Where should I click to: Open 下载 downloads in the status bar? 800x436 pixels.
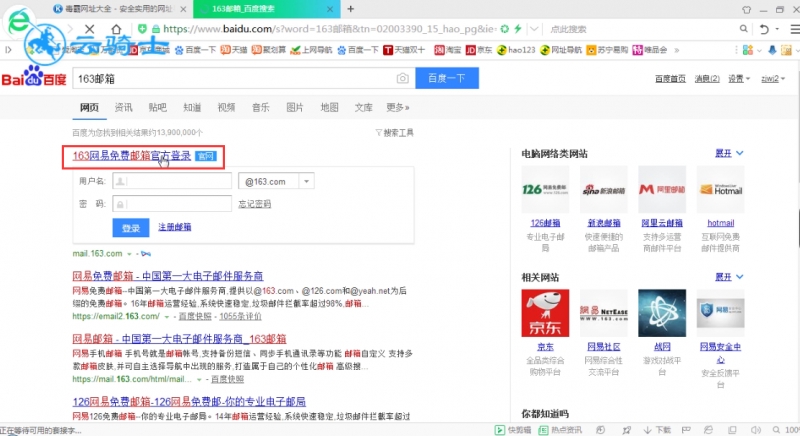point(657,430)
